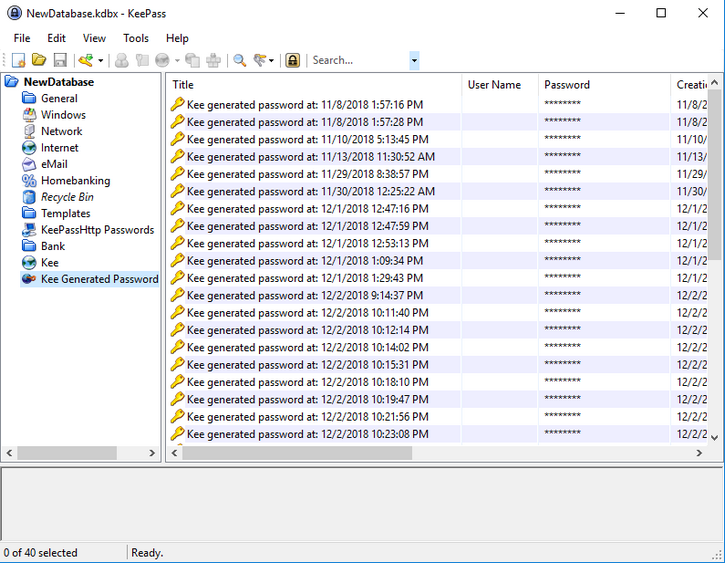725x563 pixels.
Task: Select entry generated at 12/1/2018 12:53:13 PM
Action: coord(307,244)
